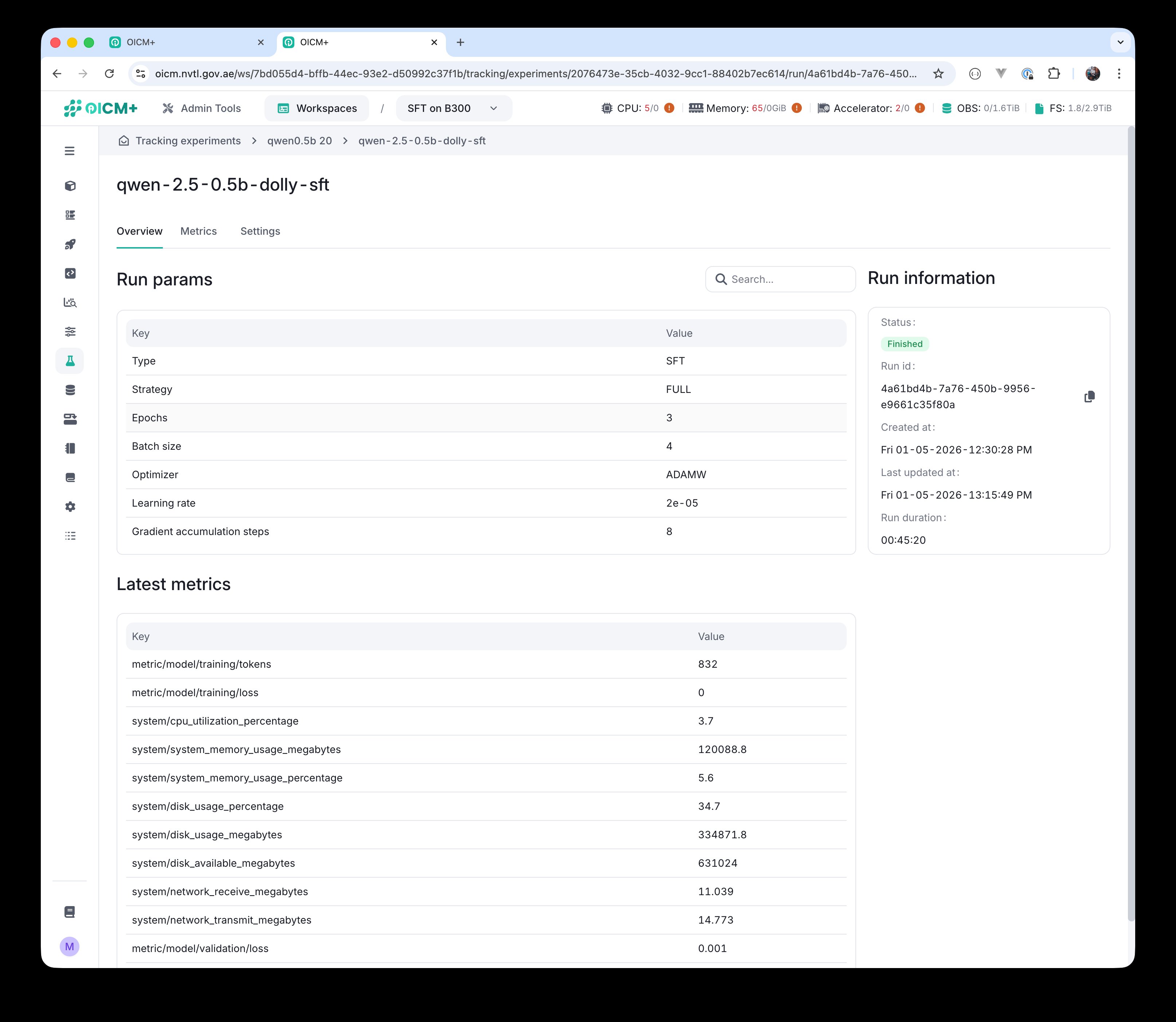Viewport: 1176px width, 1022px height.
Task: Reload the browser page
Action: 109,74
